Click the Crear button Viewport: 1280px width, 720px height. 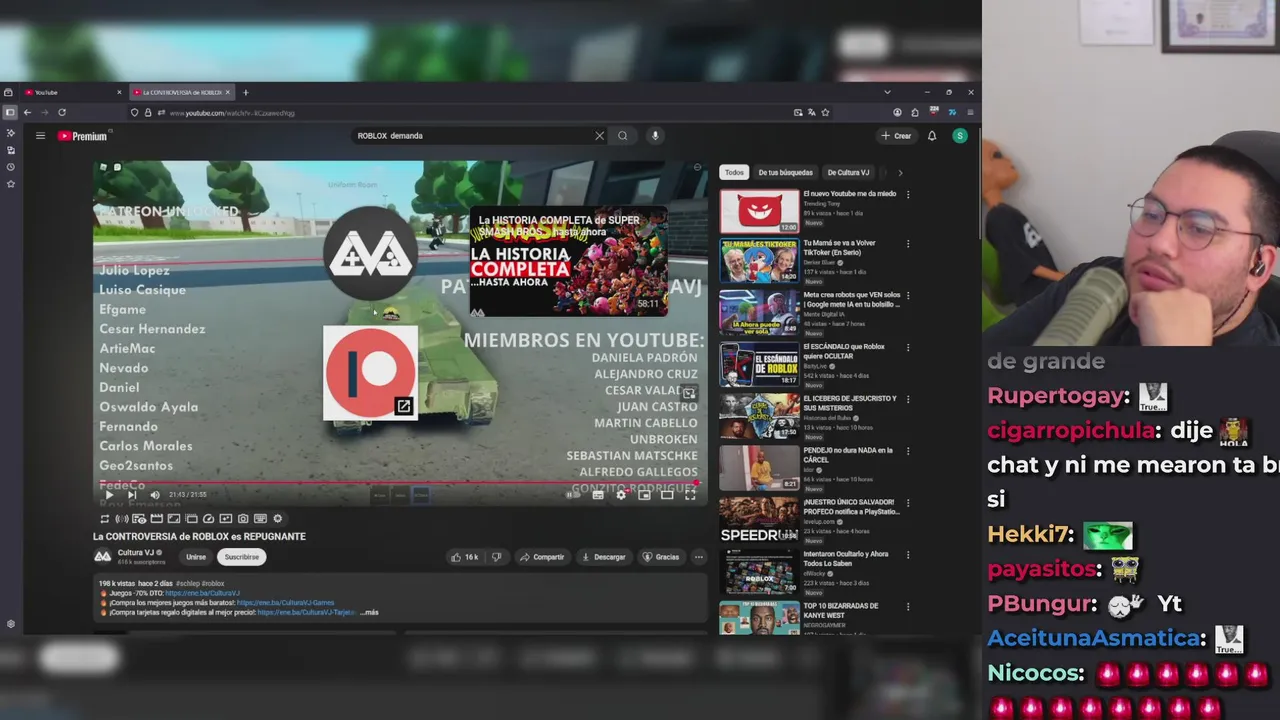pyautogui.click(x=896, y=136)
